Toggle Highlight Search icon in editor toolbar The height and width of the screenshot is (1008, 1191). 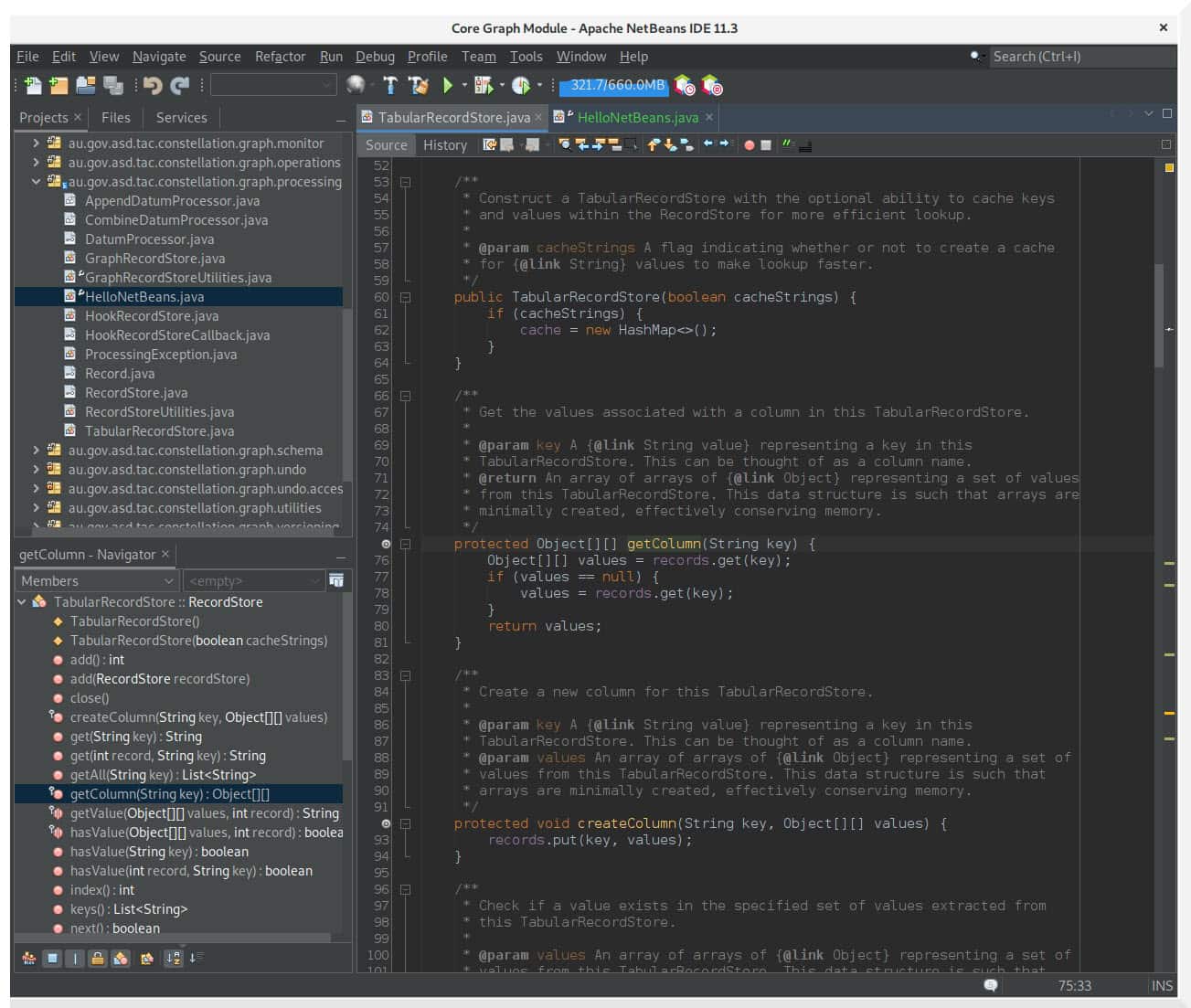[614, 144]
